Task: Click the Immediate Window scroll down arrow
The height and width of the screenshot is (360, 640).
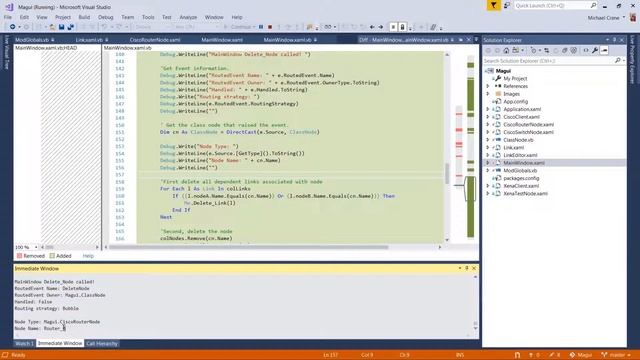Action: [475, 329]
